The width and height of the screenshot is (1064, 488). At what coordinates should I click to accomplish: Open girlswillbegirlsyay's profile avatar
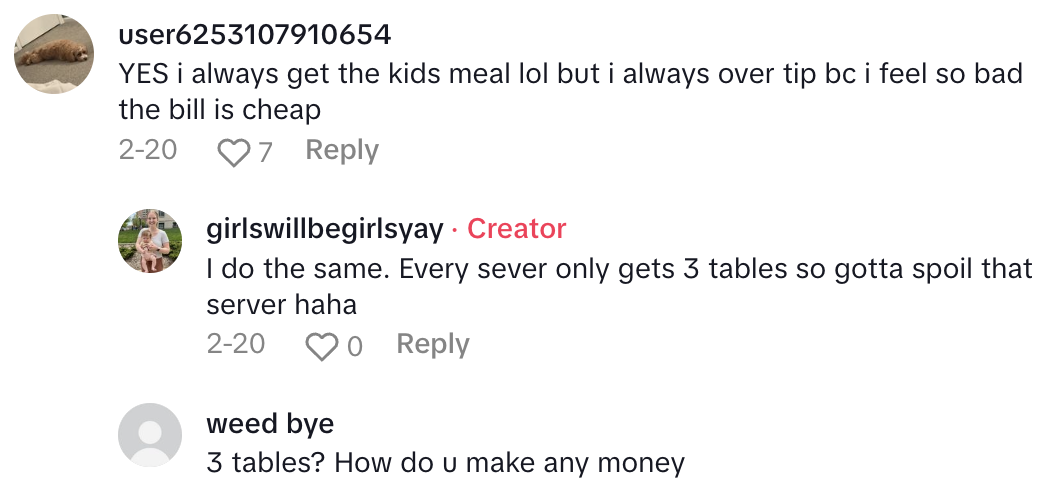pyautogui.click(x=150, y=240)
